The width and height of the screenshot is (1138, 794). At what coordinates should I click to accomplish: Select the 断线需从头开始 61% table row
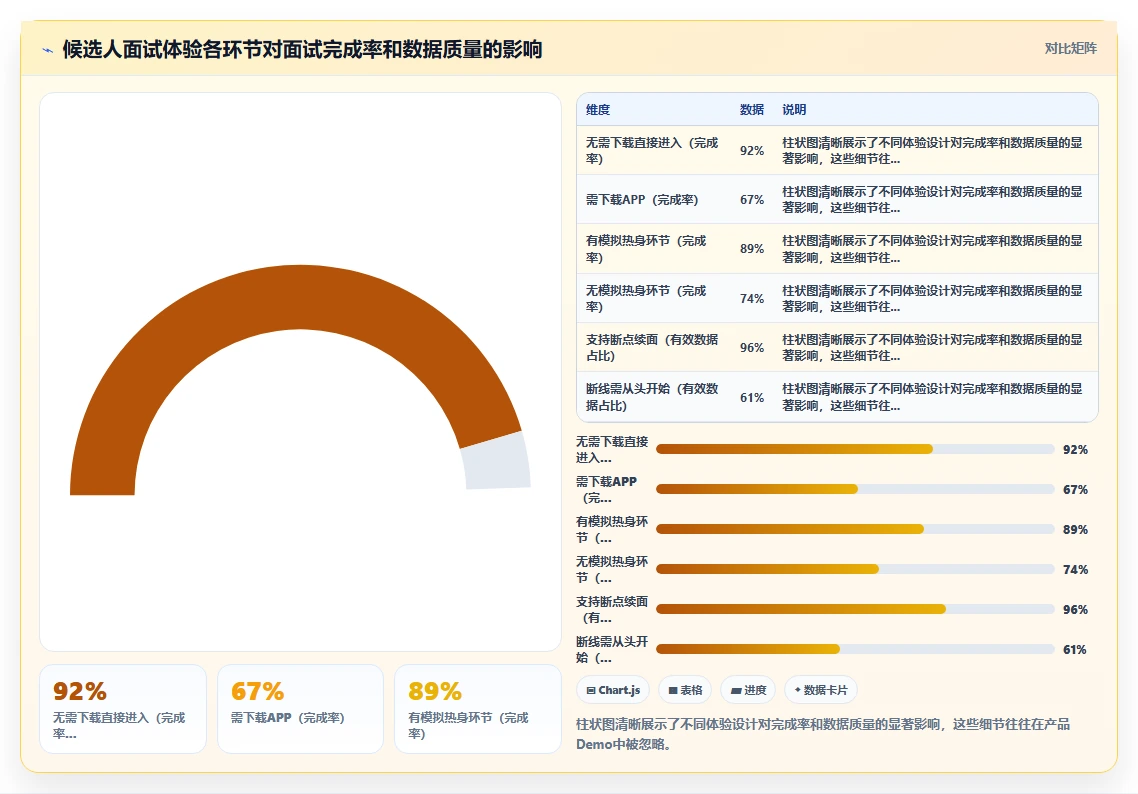point(837,397)
